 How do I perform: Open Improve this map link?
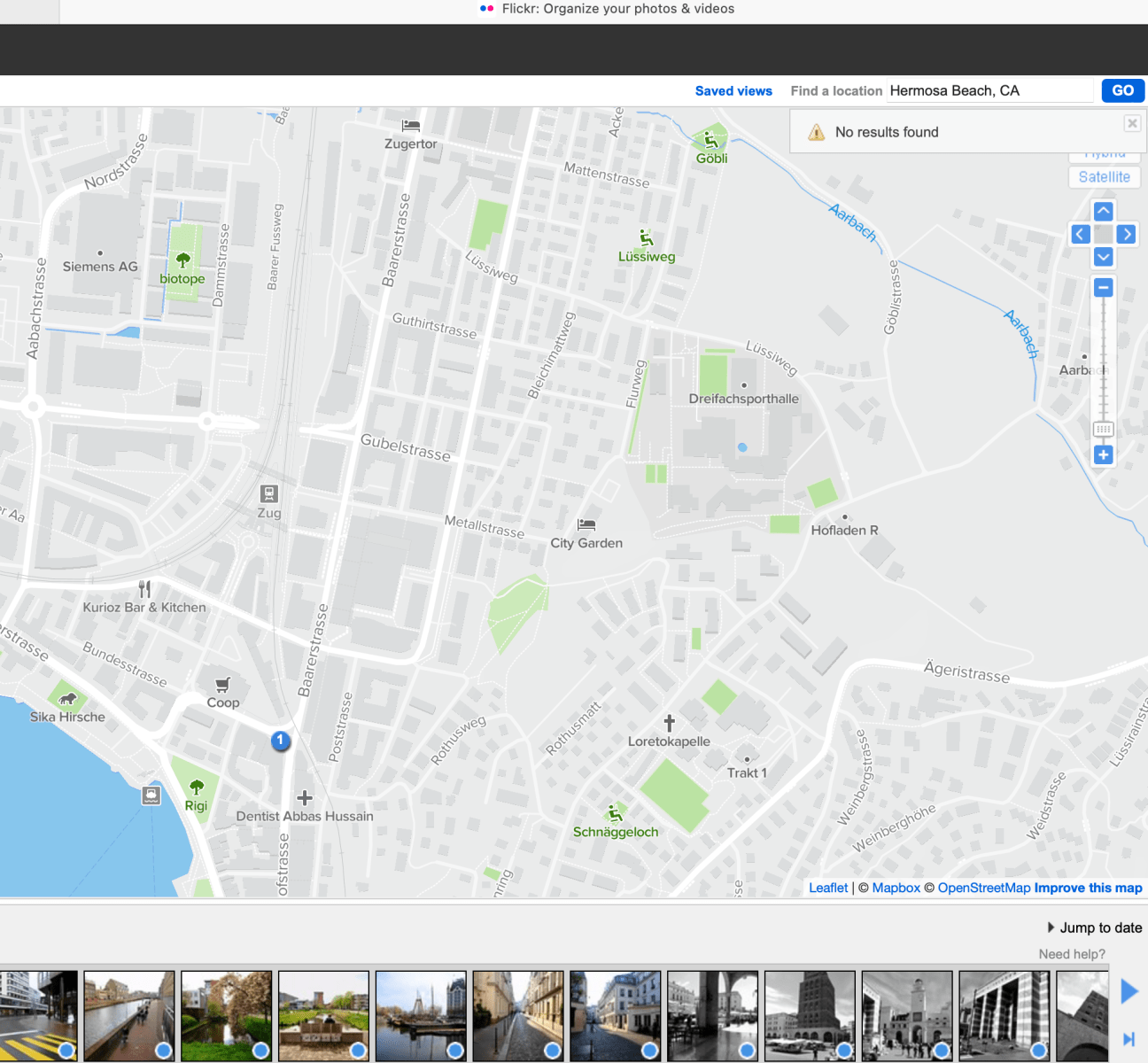1088,888
